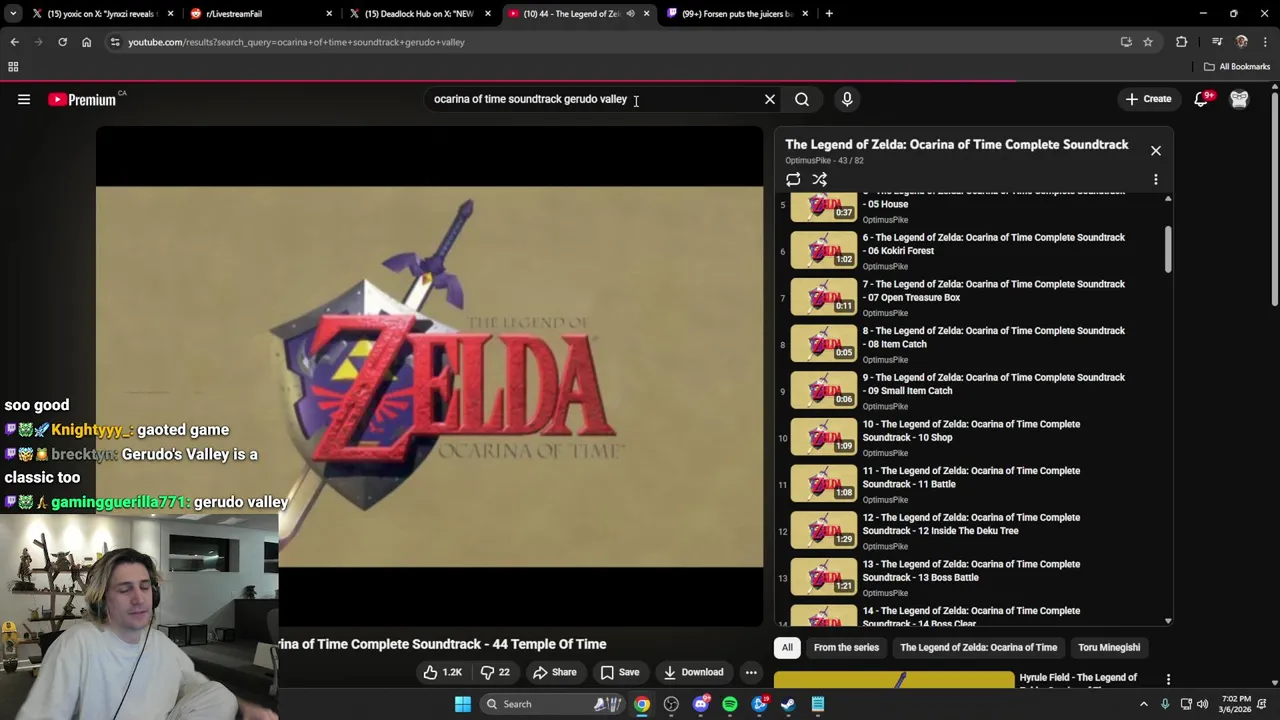Viewport: 1280px width, 720px height.
Task: Open the browser extensions puzzle icon
Action: (x=1182, y=42)
